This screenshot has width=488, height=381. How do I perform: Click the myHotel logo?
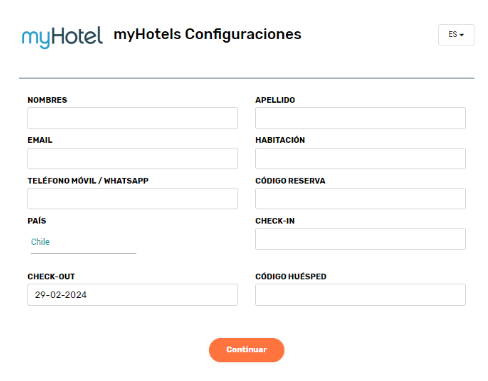tap(62, 37)
